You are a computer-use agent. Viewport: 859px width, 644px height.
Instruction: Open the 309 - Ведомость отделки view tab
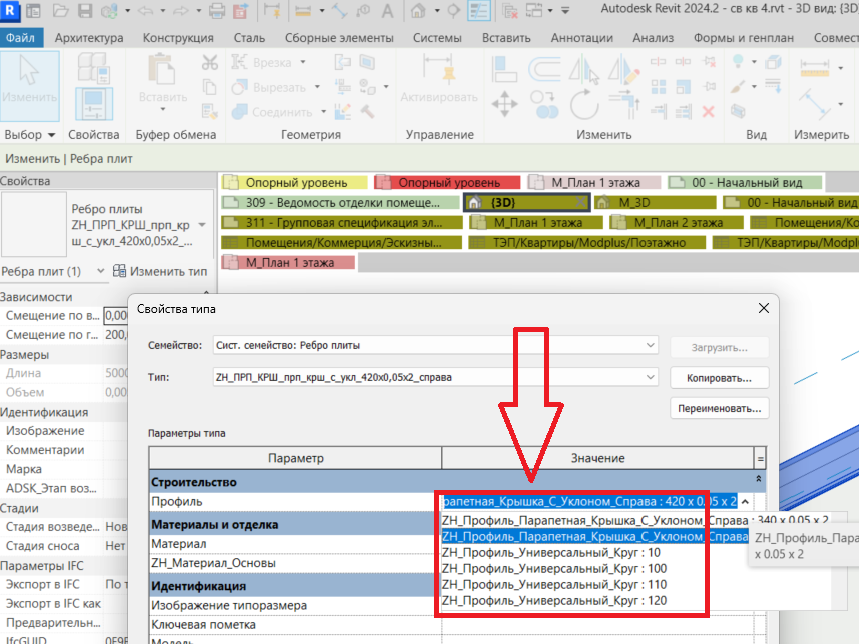point(340,203)
